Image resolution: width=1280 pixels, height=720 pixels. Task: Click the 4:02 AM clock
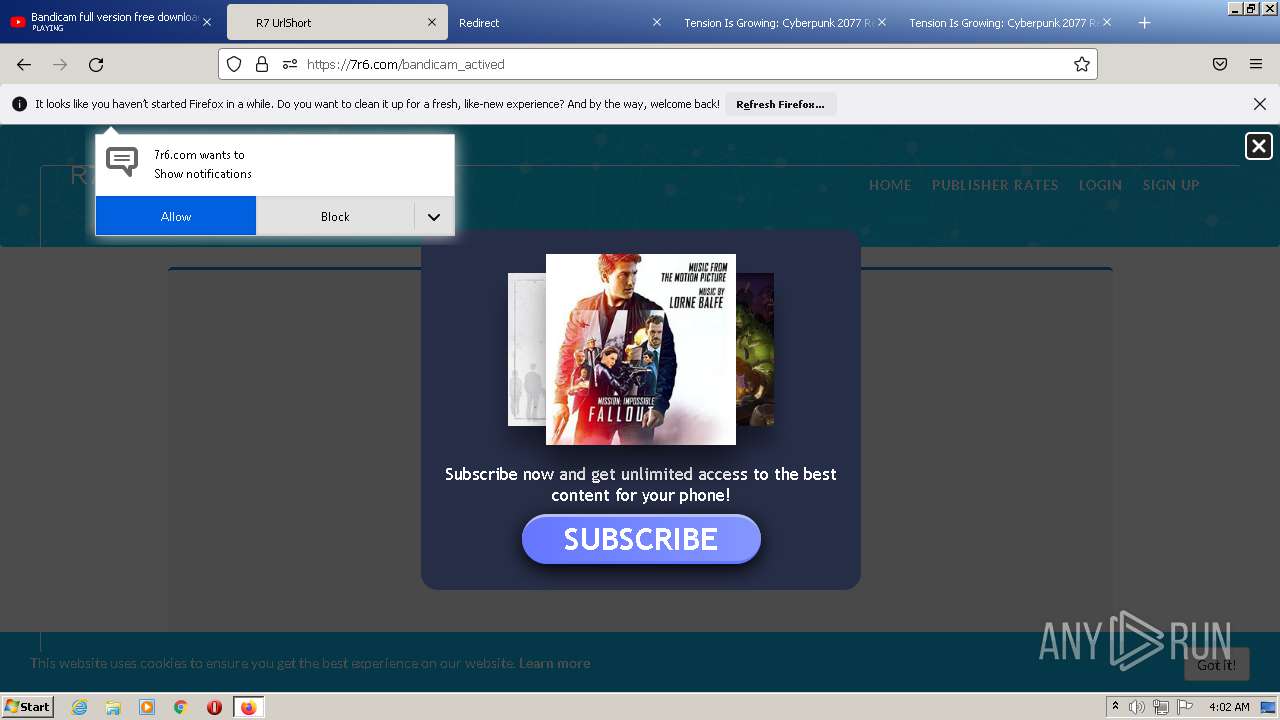1229,707
